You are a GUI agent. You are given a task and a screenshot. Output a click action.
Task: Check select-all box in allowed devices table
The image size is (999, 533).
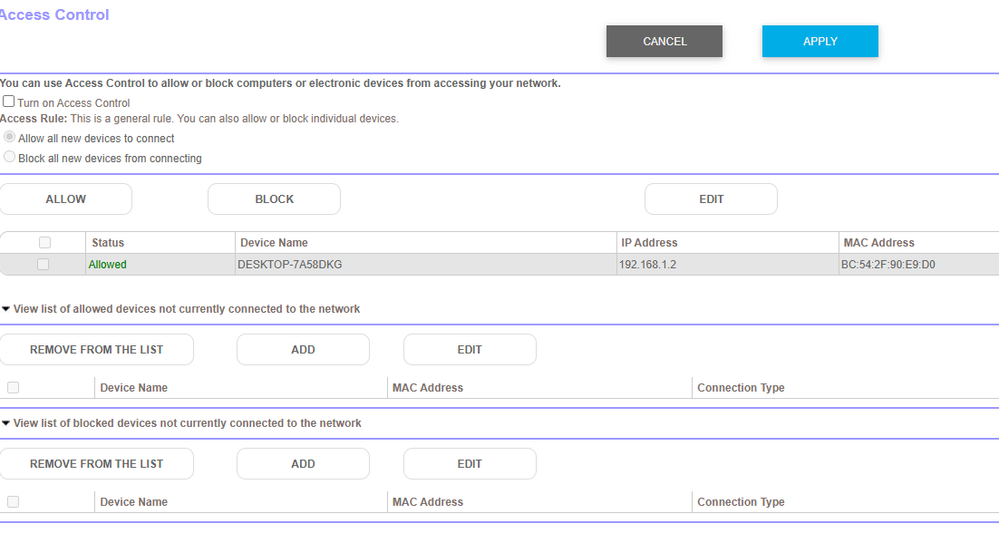coord(13,387)
